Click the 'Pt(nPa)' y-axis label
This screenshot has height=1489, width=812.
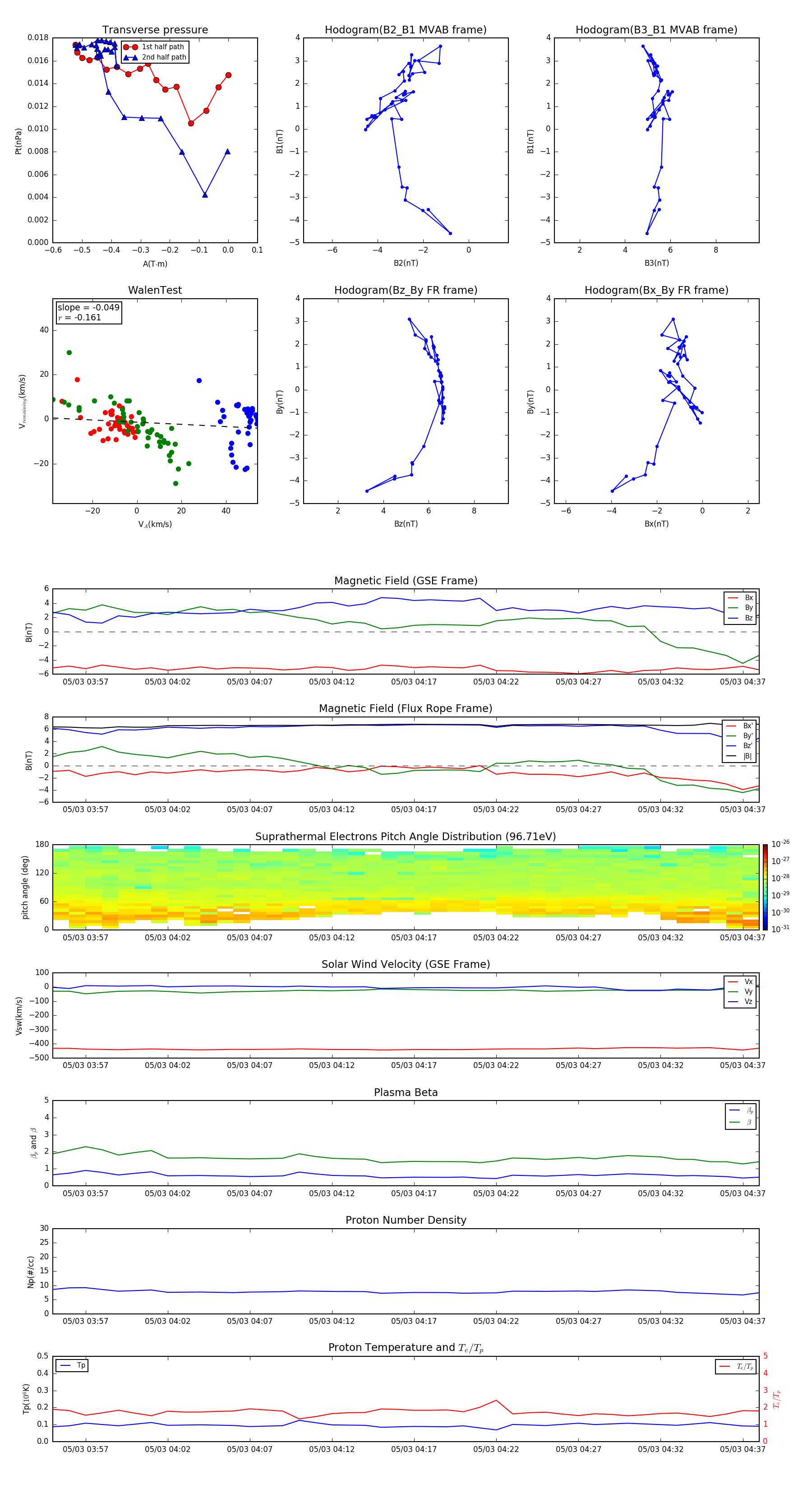18,140
